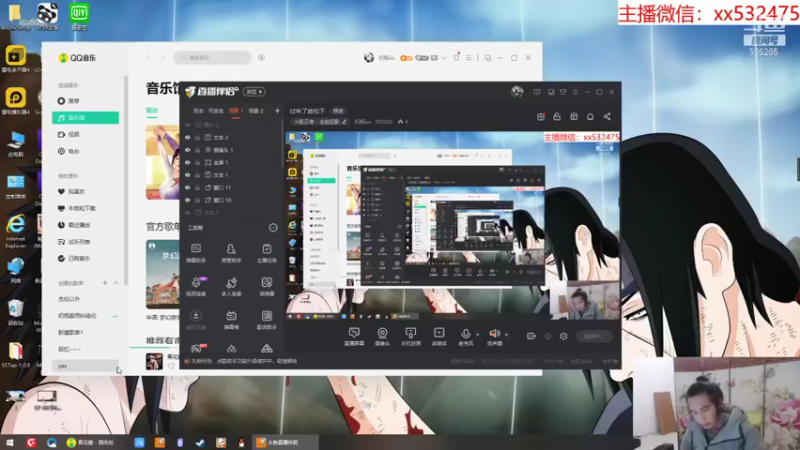This screenshot has height=450, width=800.
Task: Select the yes playlist in QQ Music
Action: [x=85, y=366]
